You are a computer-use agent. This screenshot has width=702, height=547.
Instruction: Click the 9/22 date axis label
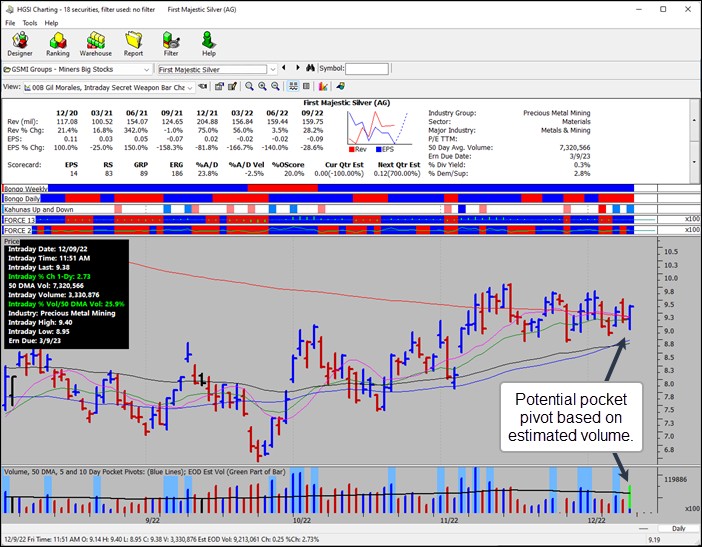153,520
